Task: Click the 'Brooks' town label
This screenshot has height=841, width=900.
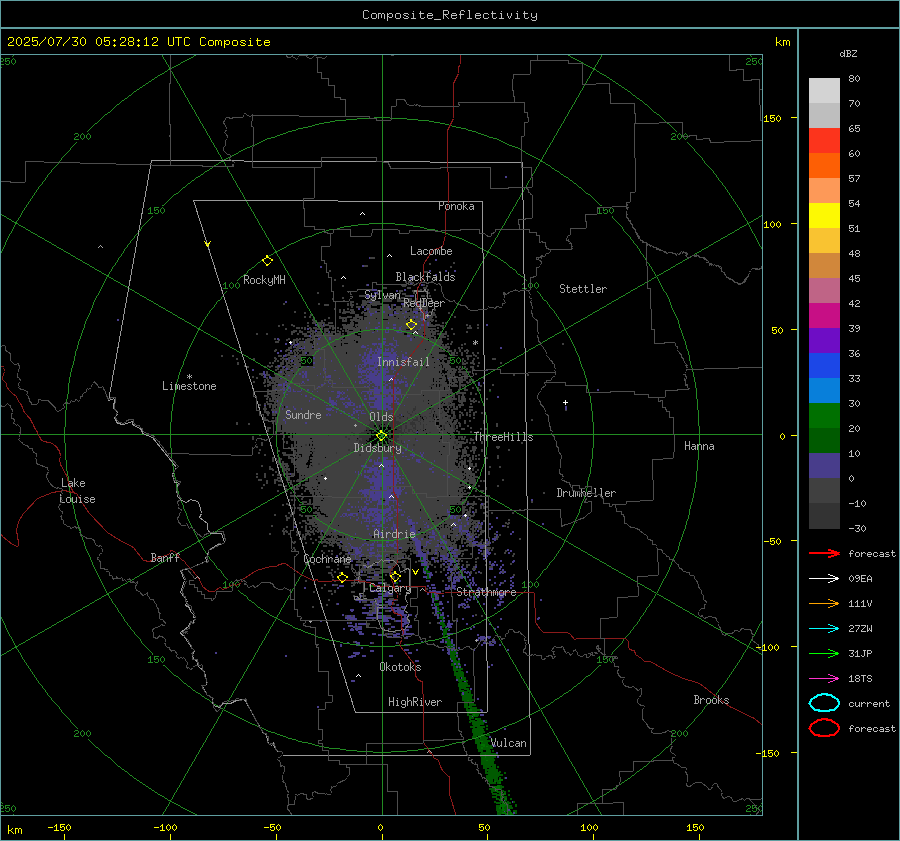Action: 711,700
